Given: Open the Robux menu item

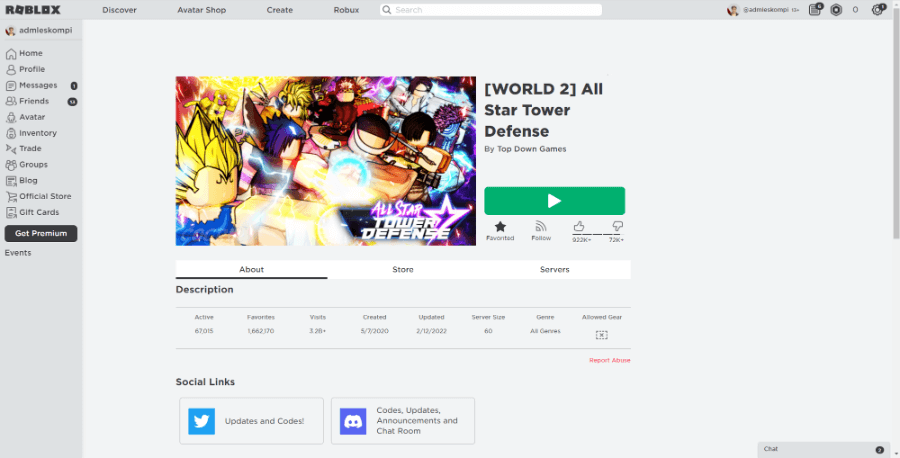Looking at the screenshot, I should tap(346, 10).
